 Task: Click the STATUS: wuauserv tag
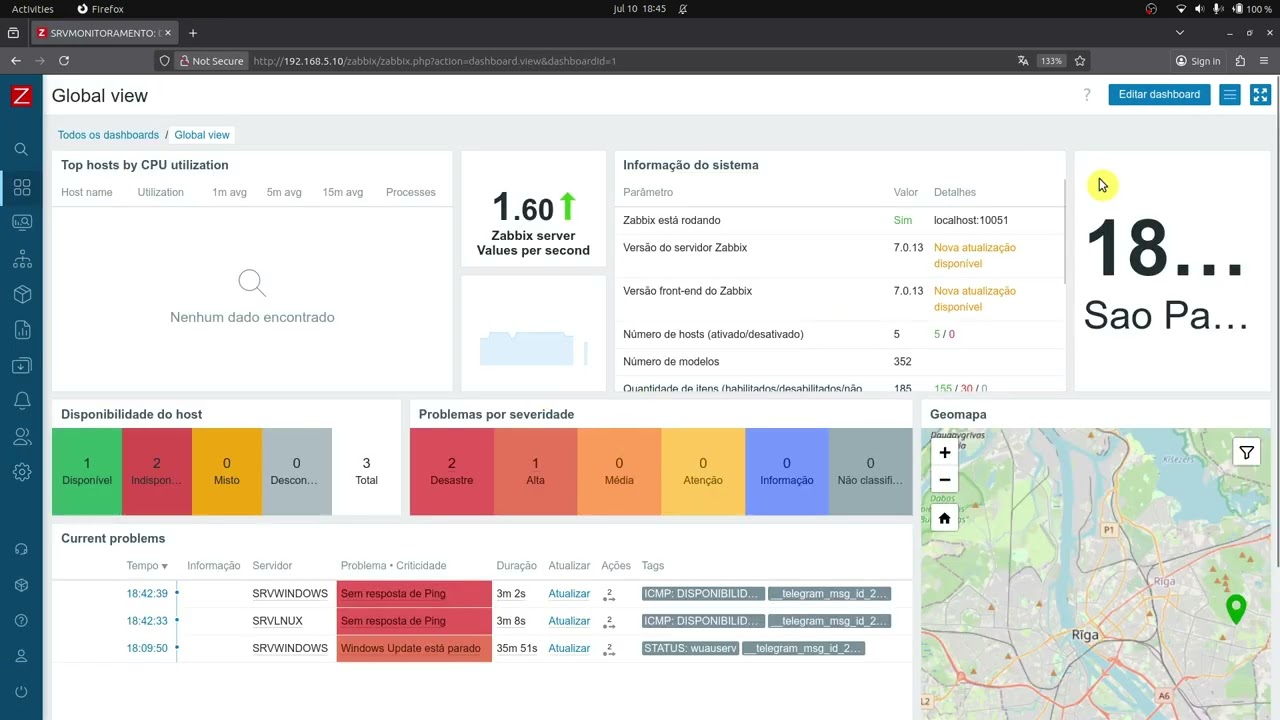pos(690,649)
